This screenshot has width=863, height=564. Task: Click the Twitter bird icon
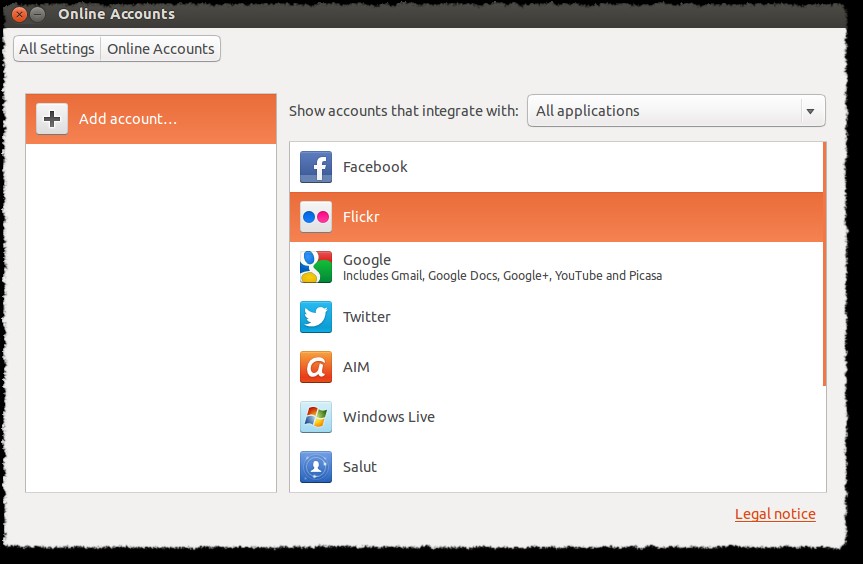click(x=315, y=317)
